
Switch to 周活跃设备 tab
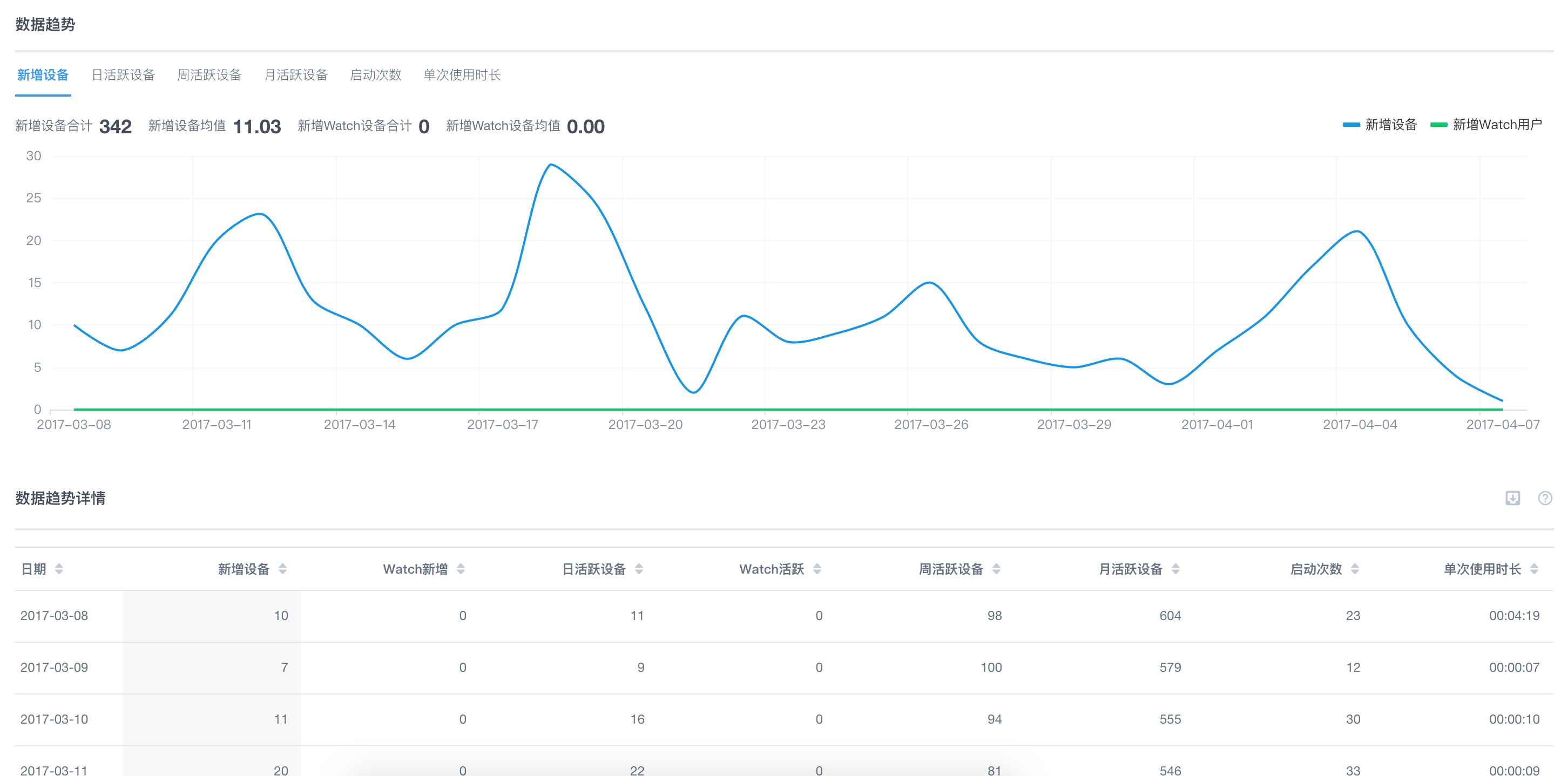click(209, 75)
